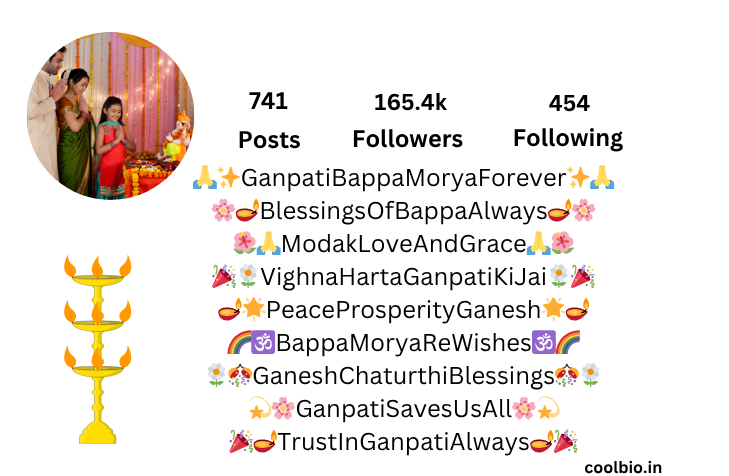This screenshot has width=729, height=476.
Task: Select the VighnaHartaGanpatiKiJai bio text
Action: pos(403,277)
